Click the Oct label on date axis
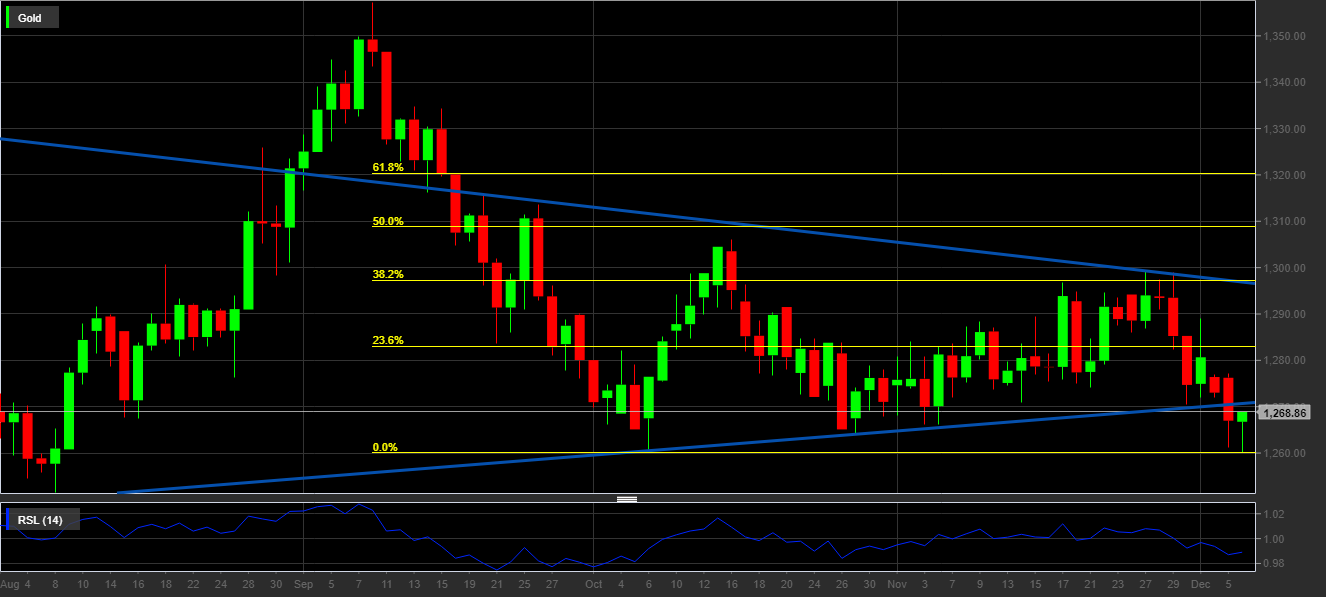The width and height of the screenshot is (1326, 597). [593, 583]
